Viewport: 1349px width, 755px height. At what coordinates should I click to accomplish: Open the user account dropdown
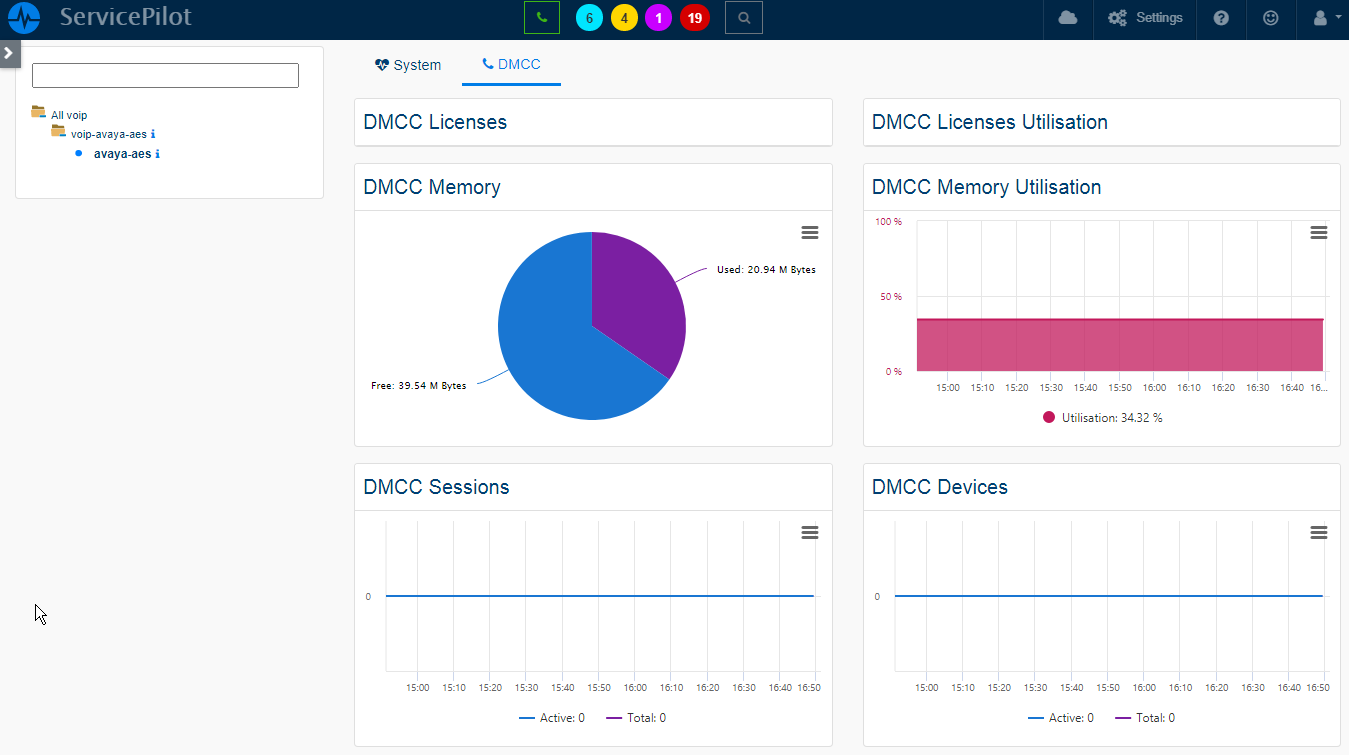1324,18
